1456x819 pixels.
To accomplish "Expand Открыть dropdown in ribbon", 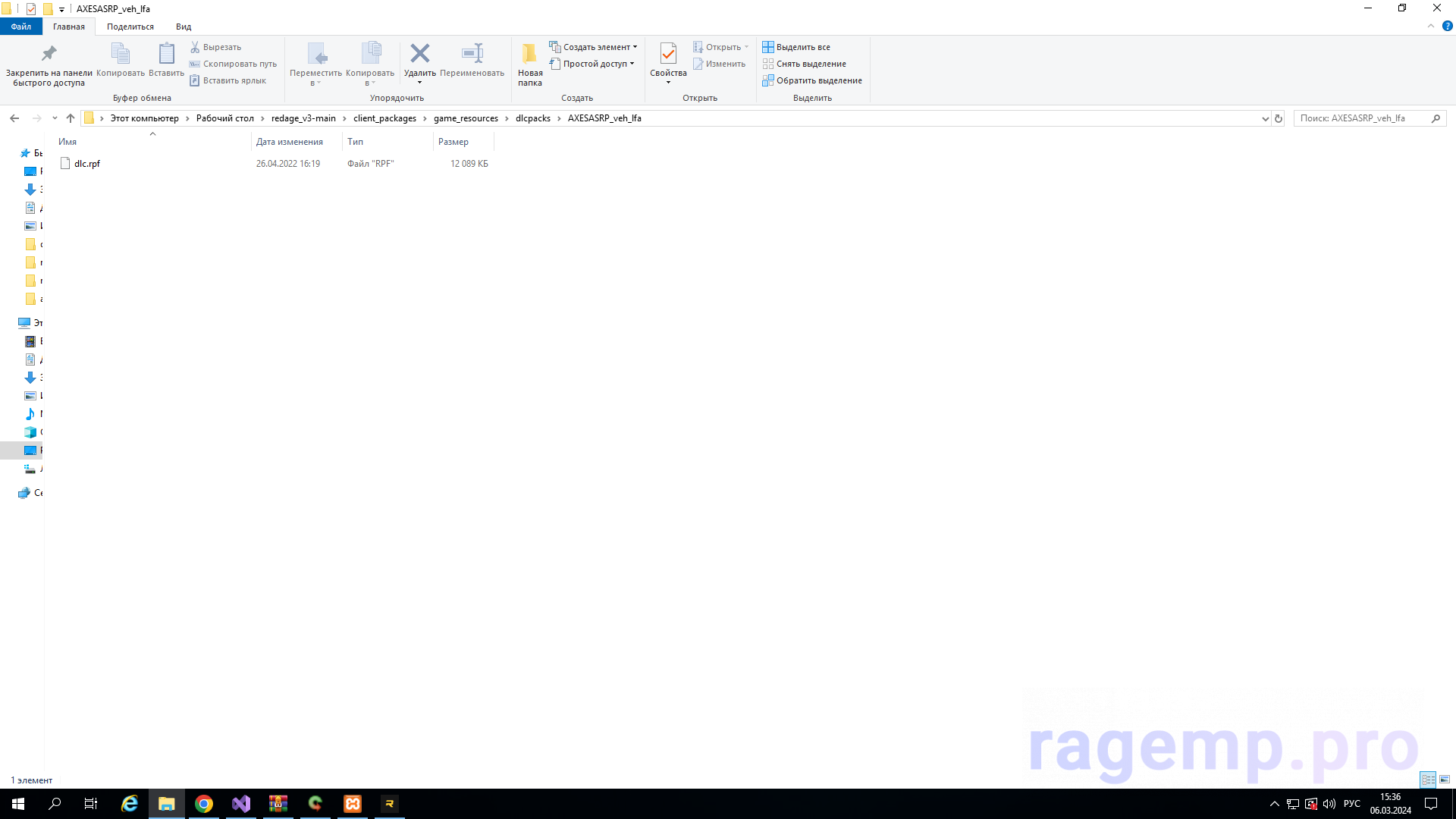I will point(720,47).
